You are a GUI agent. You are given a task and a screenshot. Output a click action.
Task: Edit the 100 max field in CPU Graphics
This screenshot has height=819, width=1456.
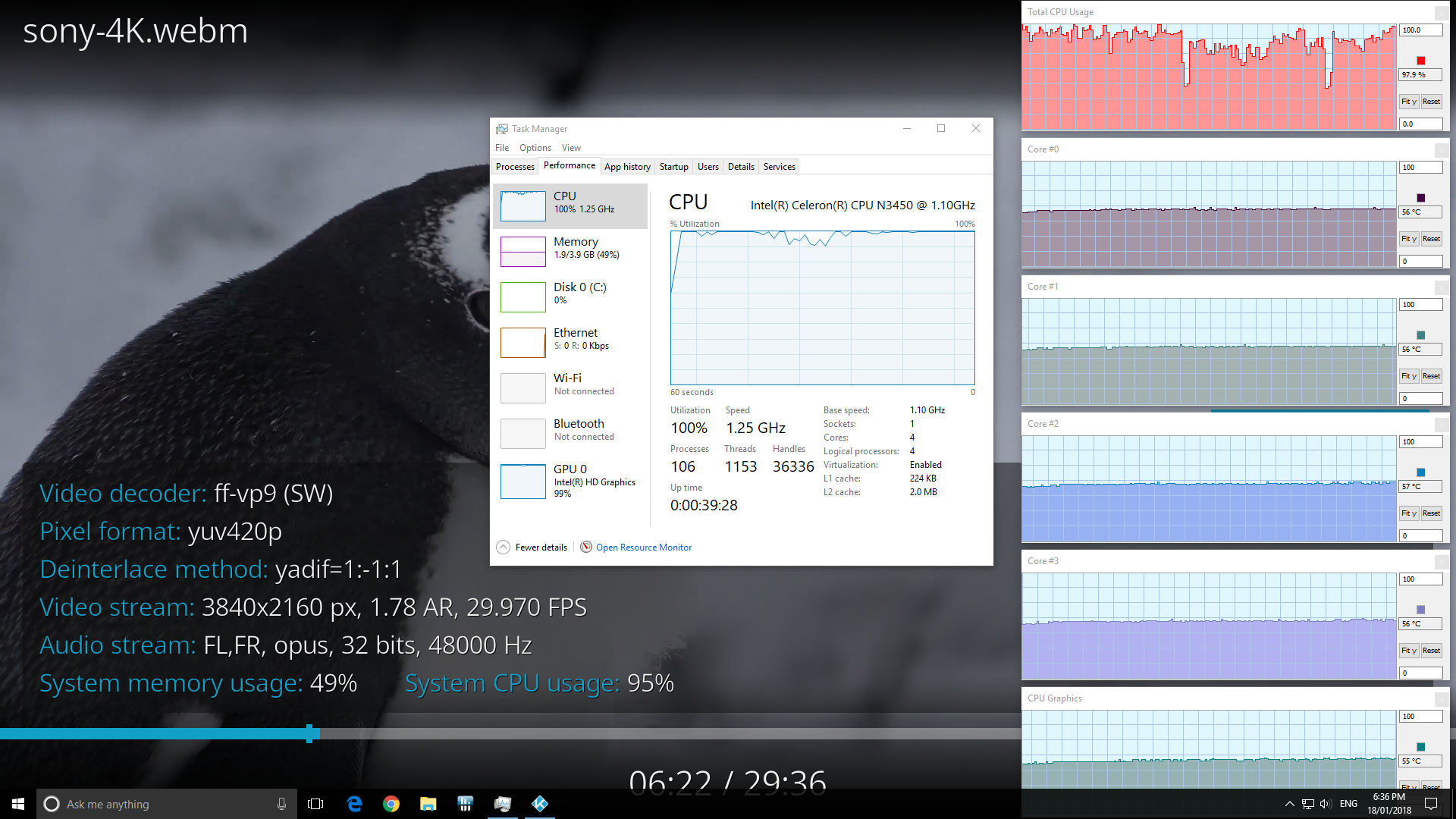pyautogui.click(x=1420, y=717)
